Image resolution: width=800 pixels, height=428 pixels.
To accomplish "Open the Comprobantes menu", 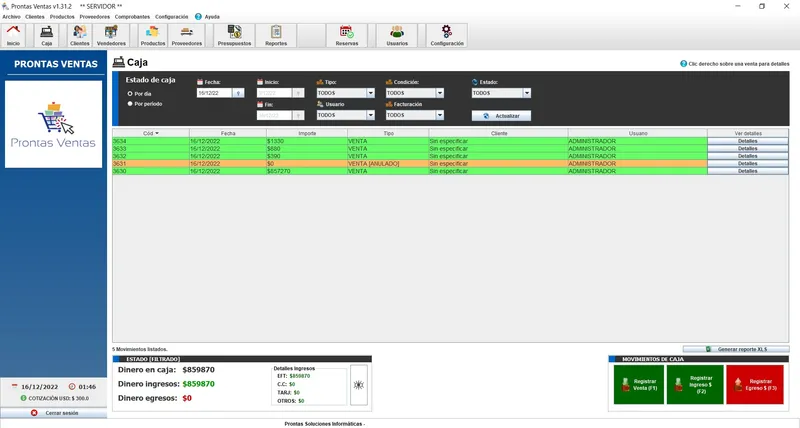I will point(132,17).
